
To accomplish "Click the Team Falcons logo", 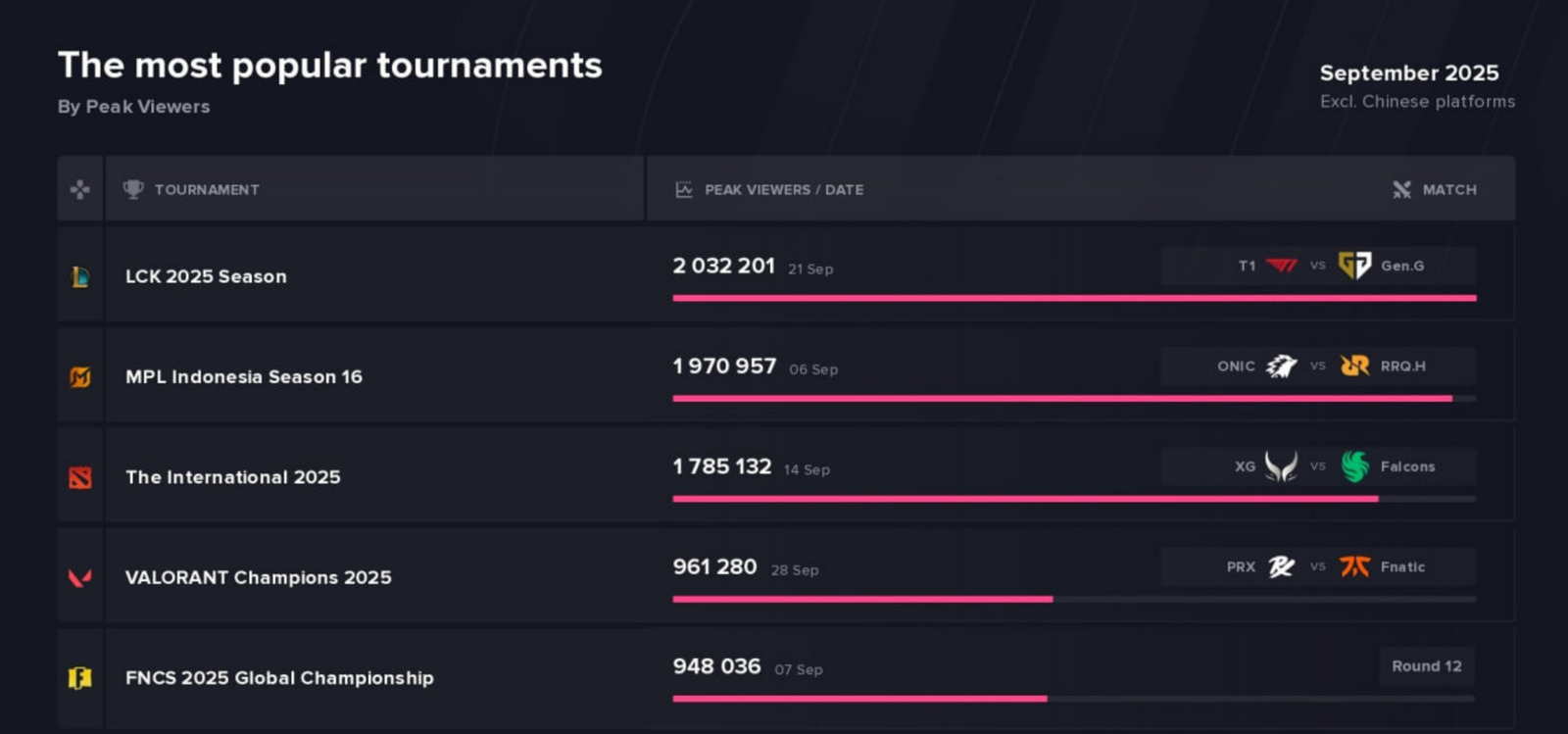I will point(1354,466).
